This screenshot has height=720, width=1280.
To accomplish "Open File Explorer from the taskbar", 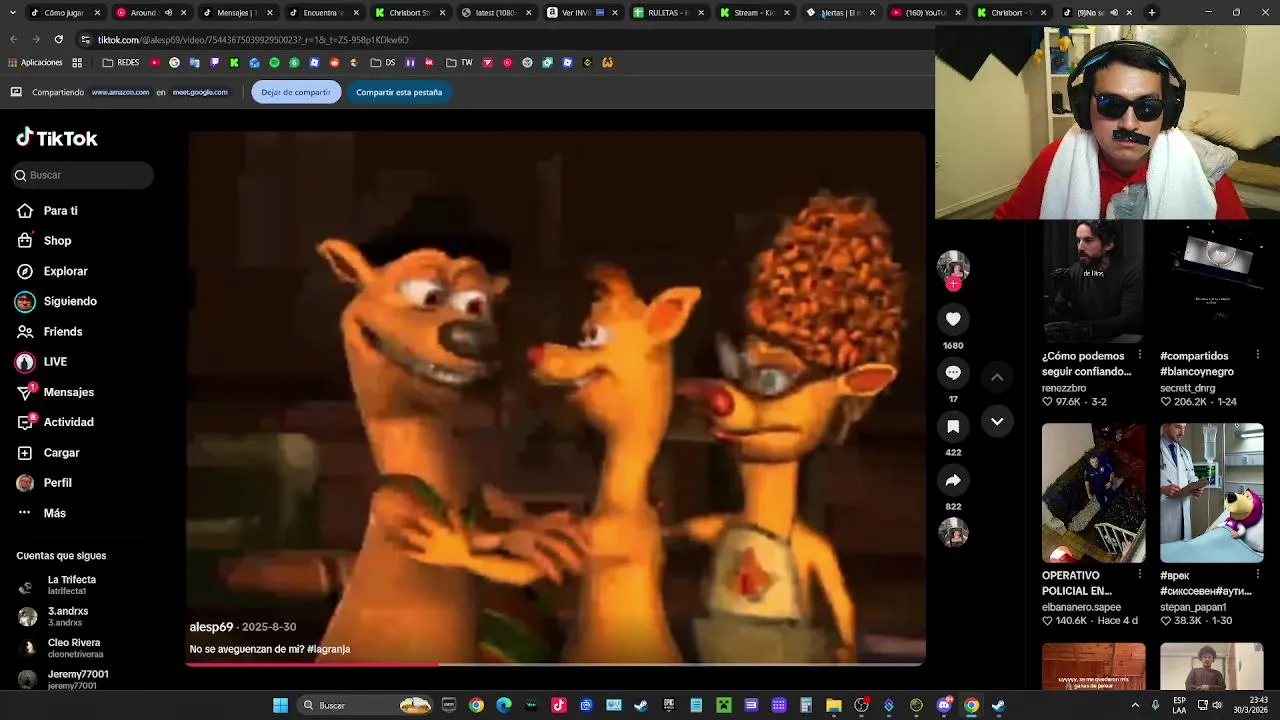I will coord(833,705).
